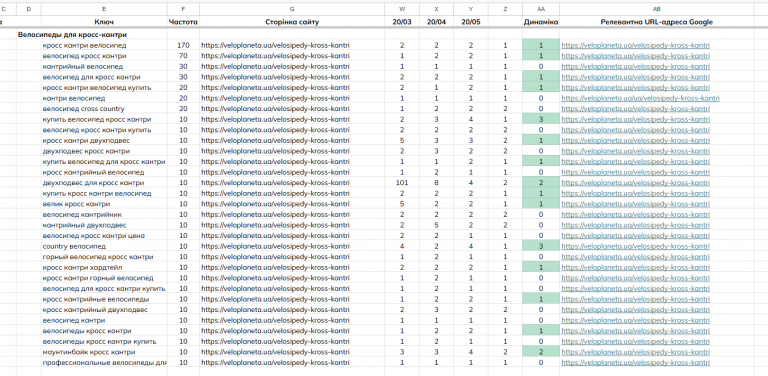Screen dimensions: 768x376
Task: Select column F header letter
Action: (x=183, y=9)
